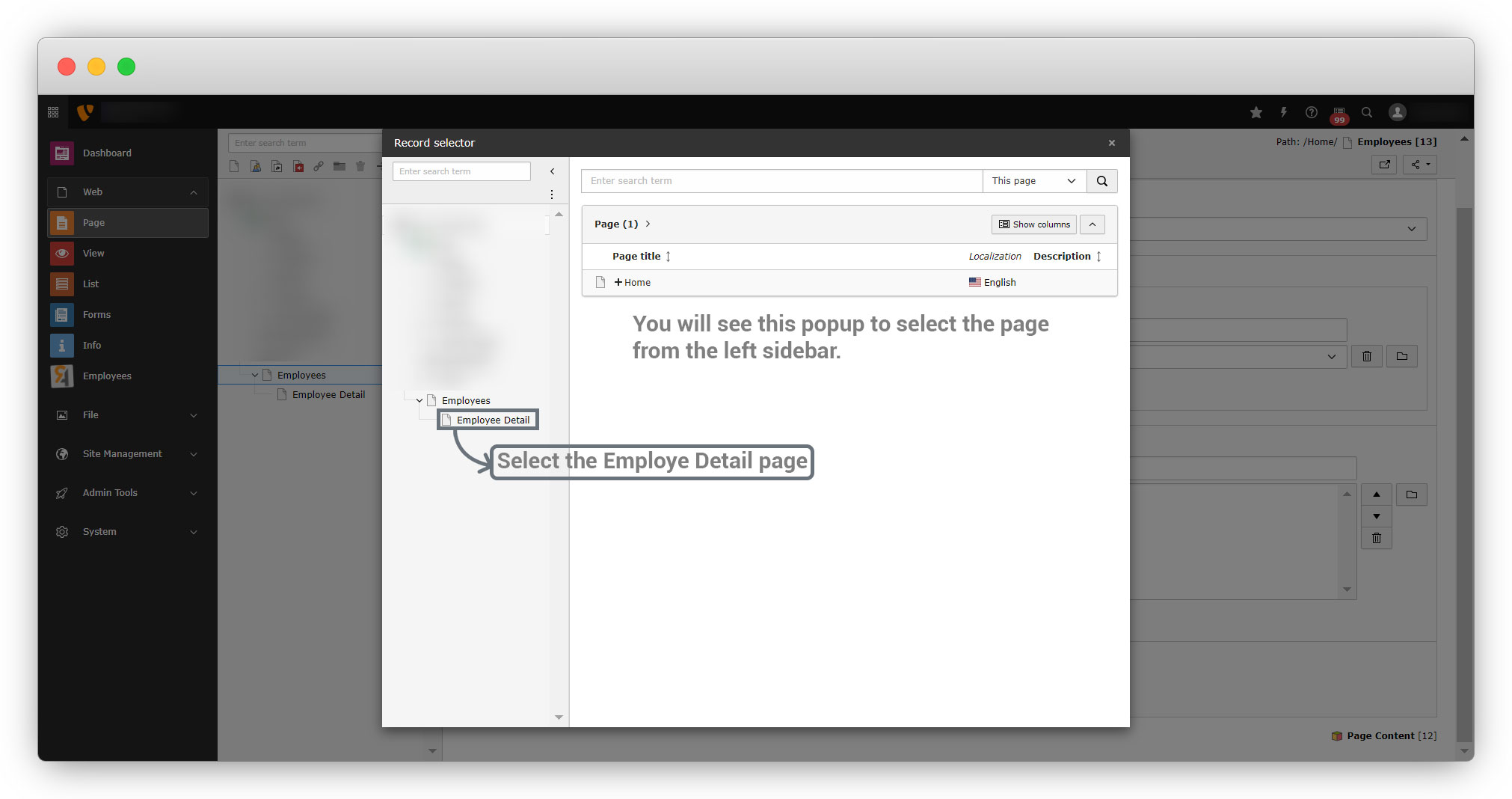Viewport: 1512px width, 799px height.
Task: Click the record search term input field
Action: tap(781, 181)
